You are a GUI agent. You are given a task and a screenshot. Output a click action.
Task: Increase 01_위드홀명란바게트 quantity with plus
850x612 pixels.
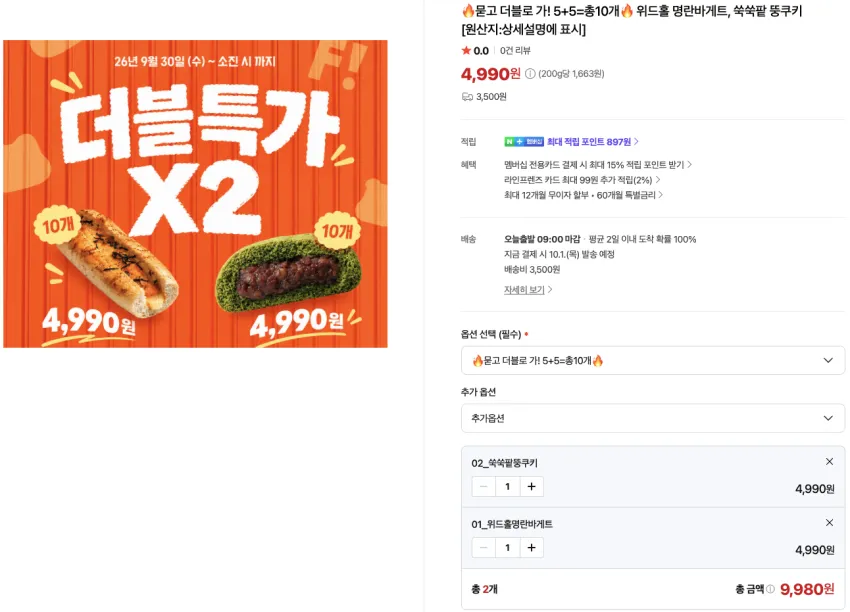point(532,547)
